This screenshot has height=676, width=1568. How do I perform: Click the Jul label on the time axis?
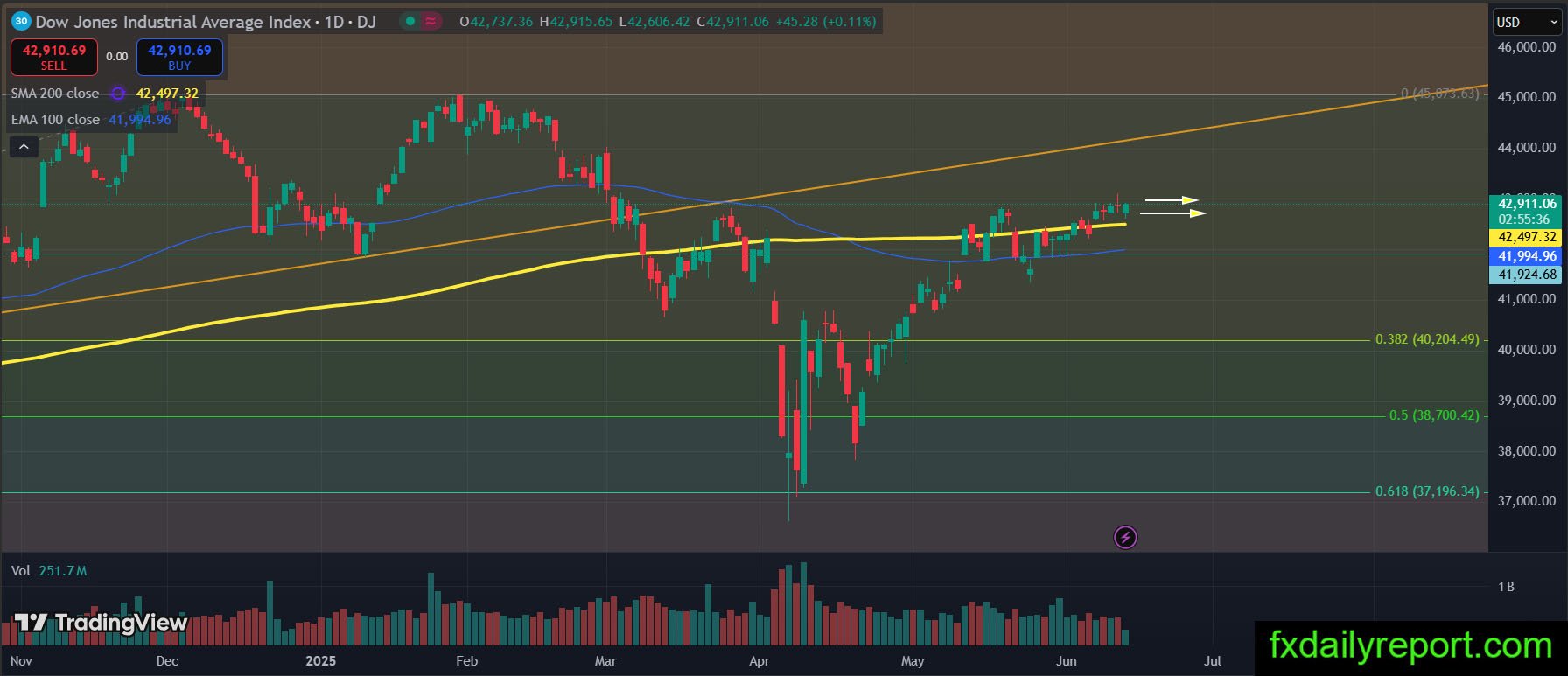coord(1213,661)
